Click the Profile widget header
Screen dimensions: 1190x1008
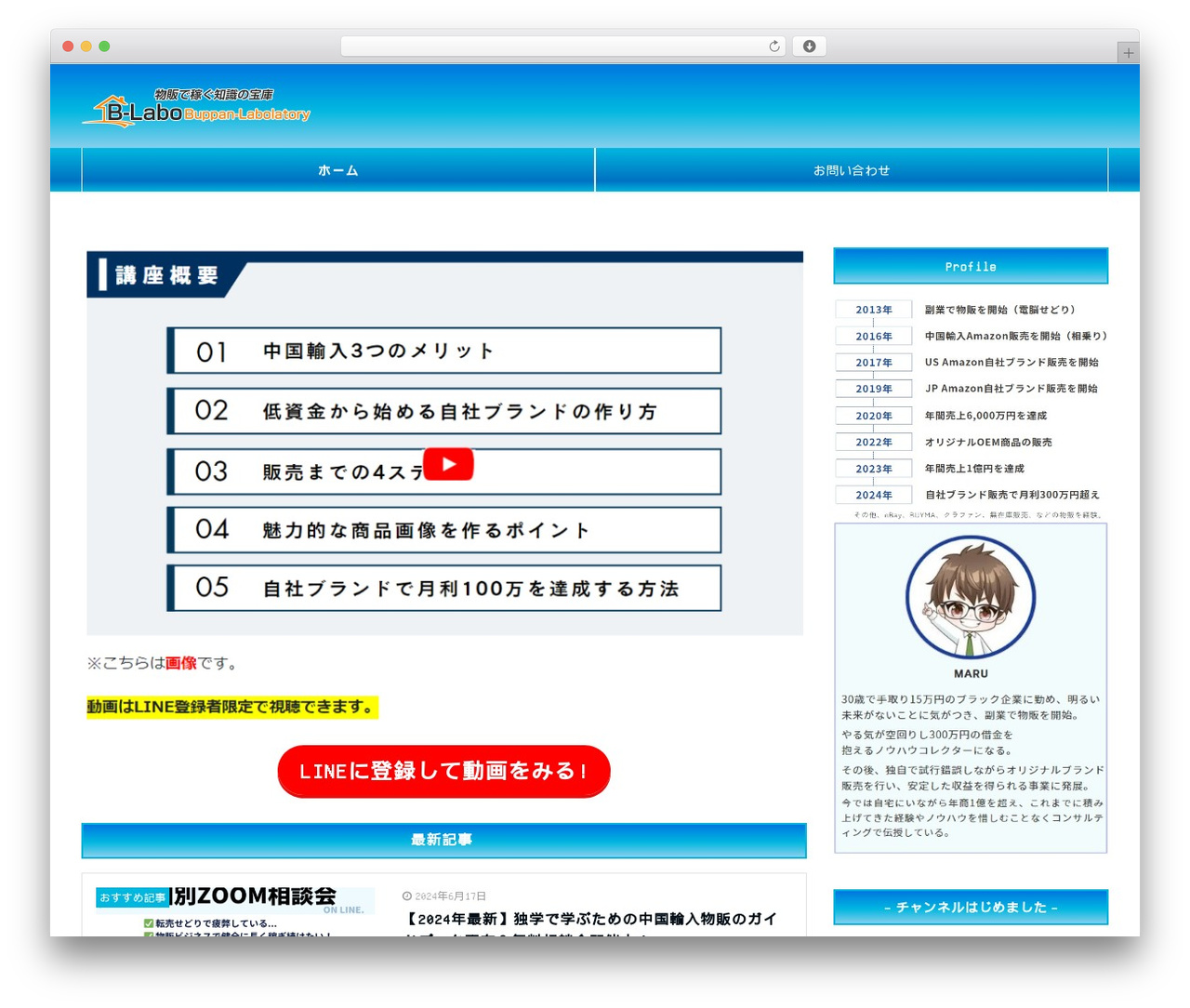pyautogui.click(x=971, y=266)
